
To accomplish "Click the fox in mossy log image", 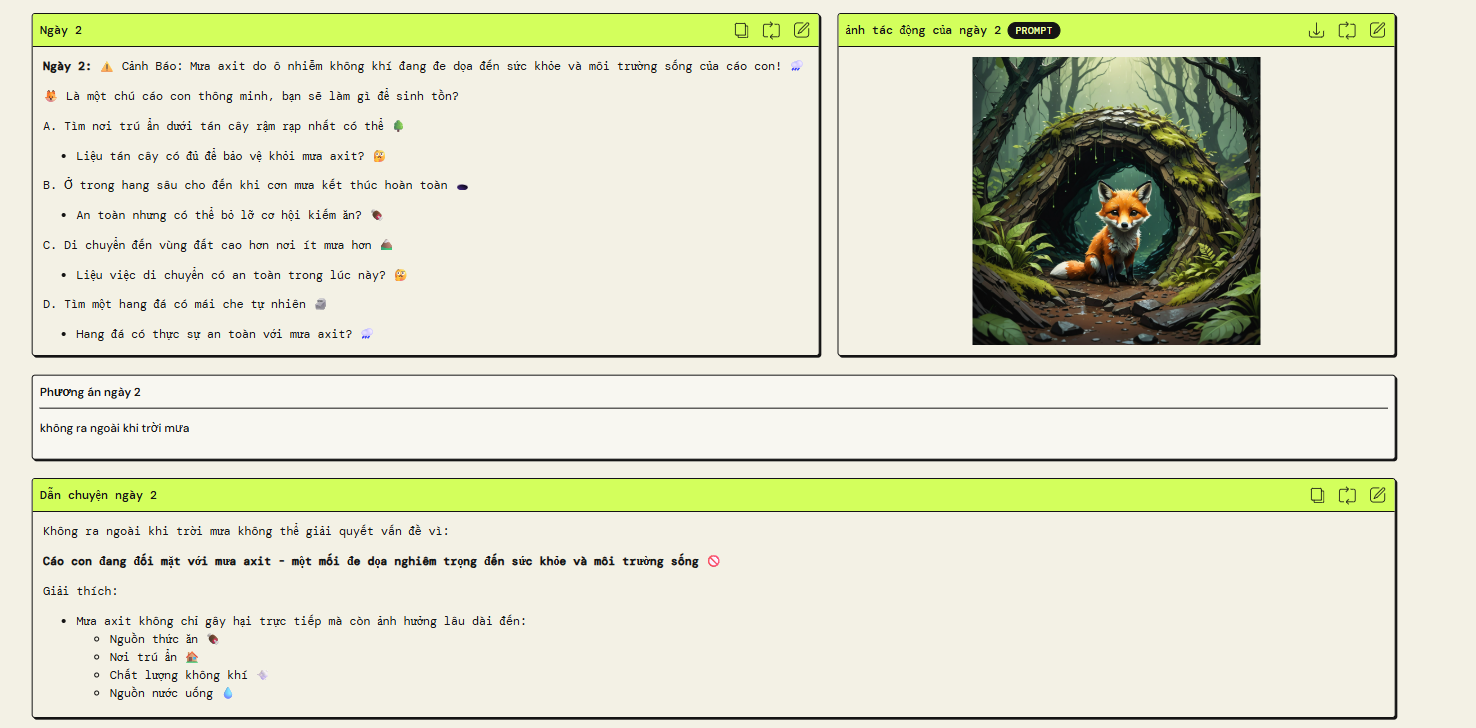I will [x=1117, y=200].
